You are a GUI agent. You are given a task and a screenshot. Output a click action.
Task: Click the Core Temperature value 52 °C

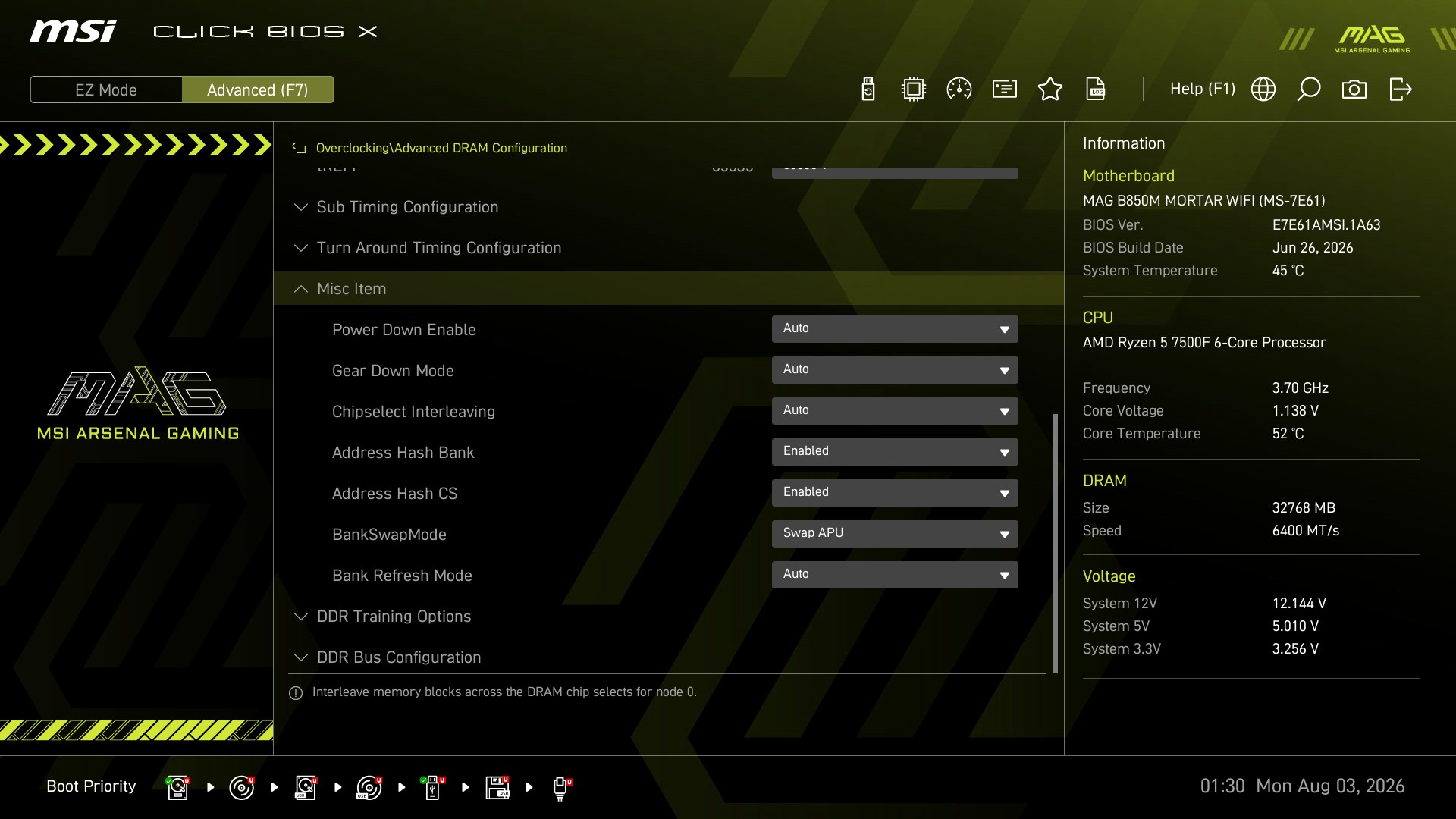(1288, 434)
